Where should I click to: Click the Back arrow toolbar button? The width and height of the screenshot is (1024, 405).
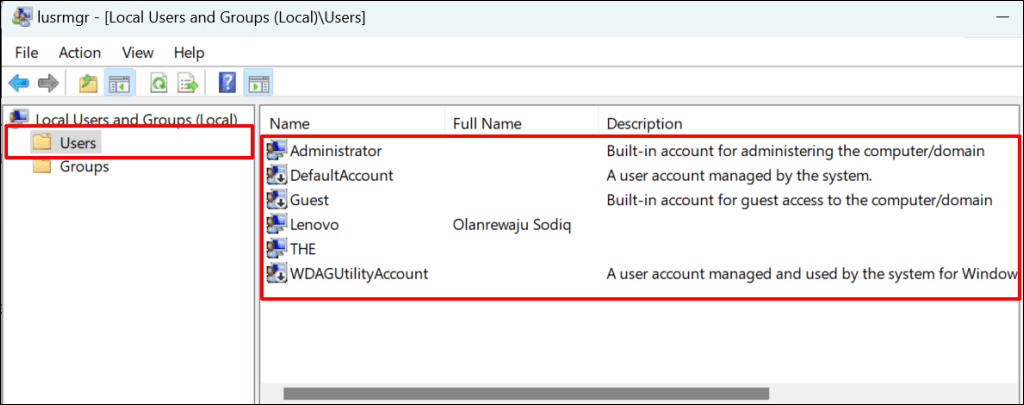point(18,83)
